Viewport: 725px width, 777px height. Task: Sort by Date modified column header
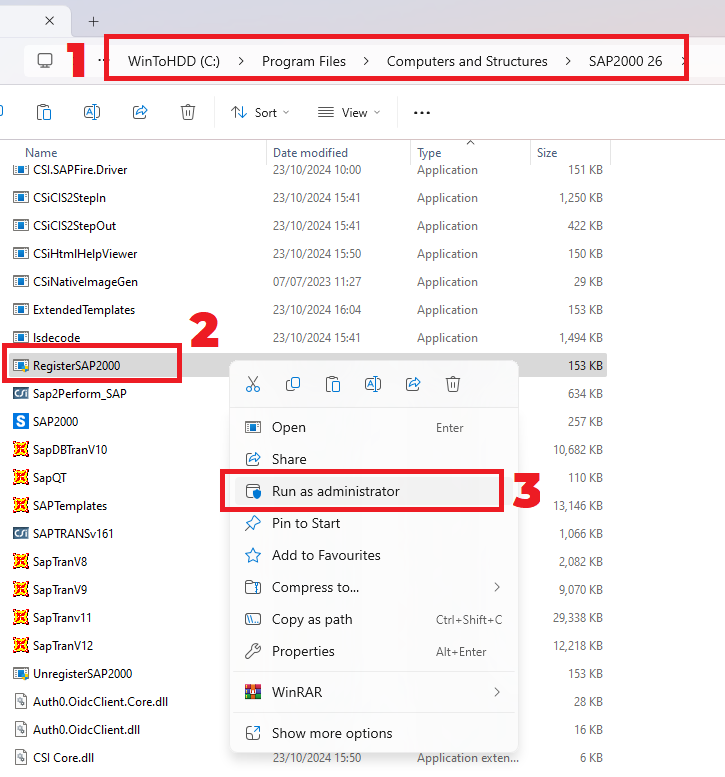point(310,153)
